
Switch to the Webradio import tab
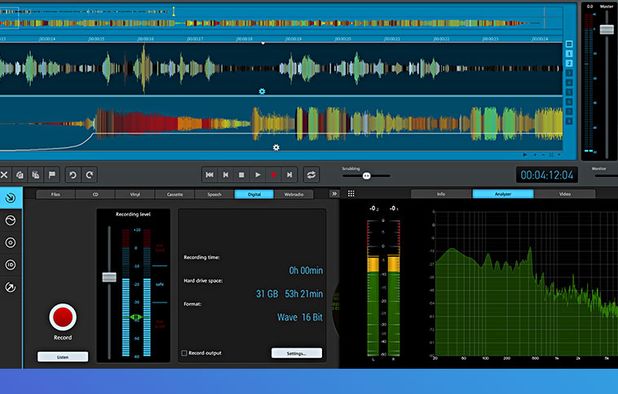coord(294,194)
